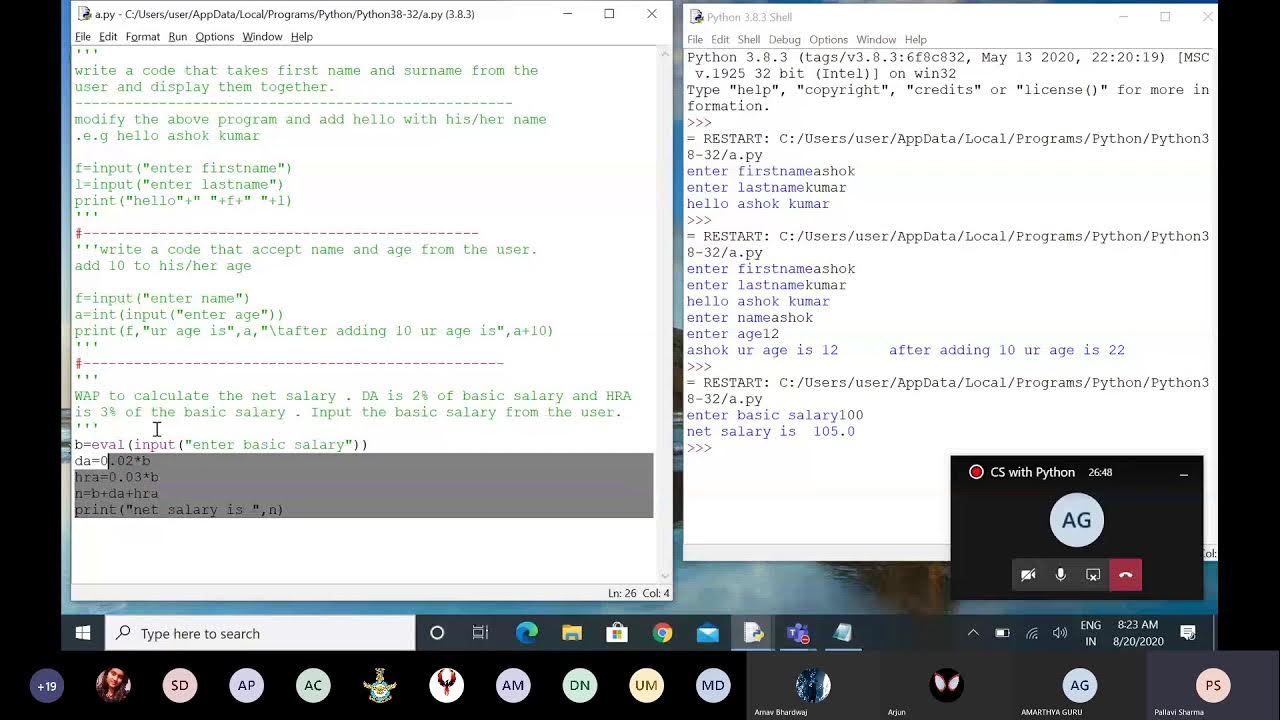
Task: Open the Windows Start menu
Action: click(83, 633)
